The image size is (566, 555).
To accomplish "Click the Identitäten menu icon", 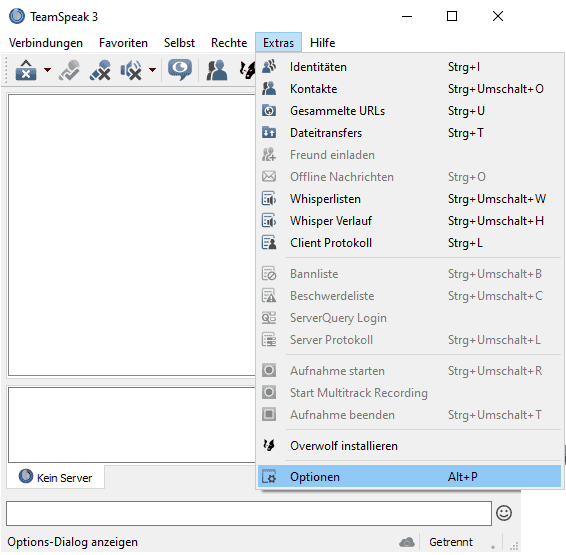I will point(269,67).
